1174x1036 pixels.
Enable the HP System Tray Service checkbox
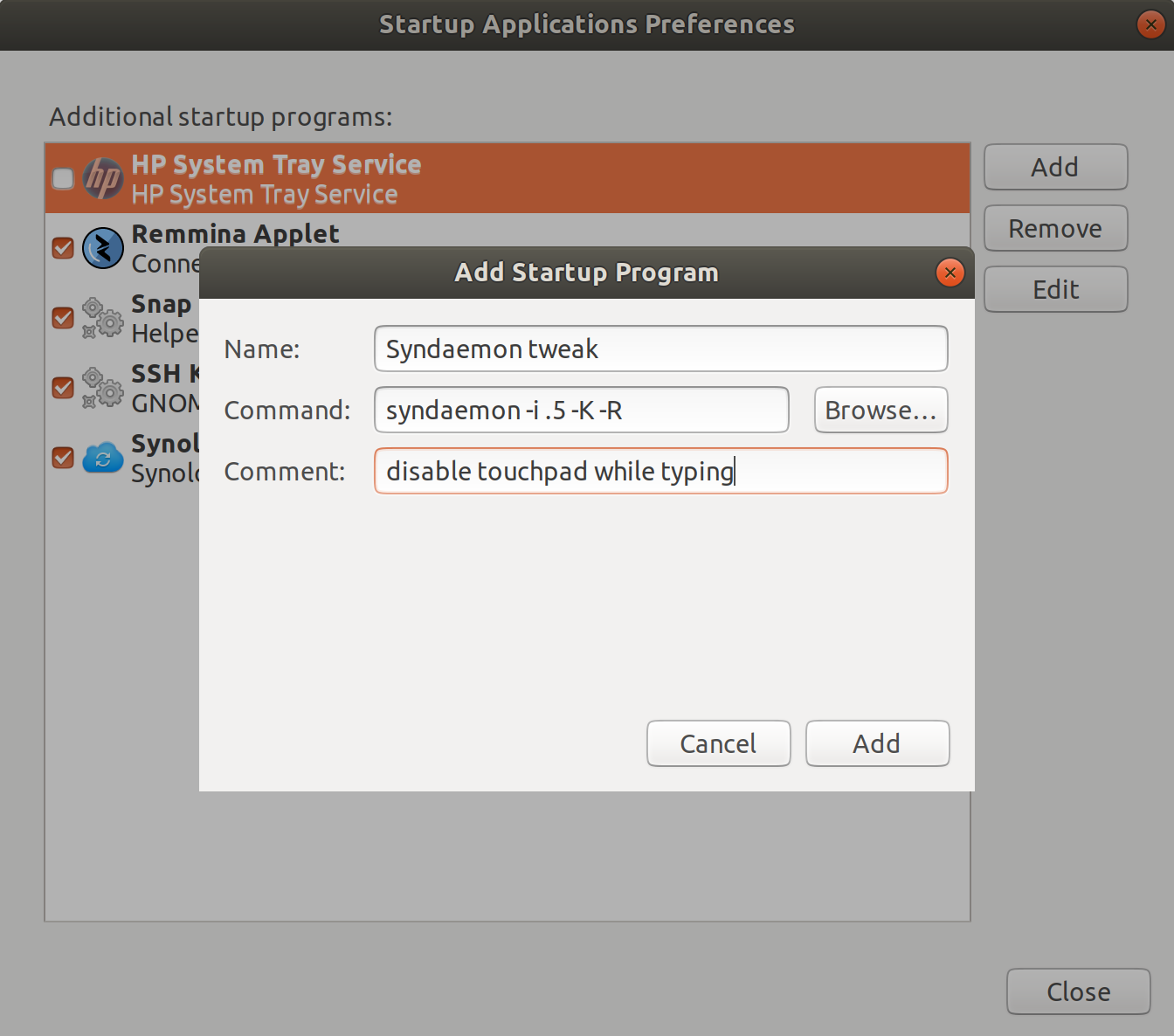[63, 178]
